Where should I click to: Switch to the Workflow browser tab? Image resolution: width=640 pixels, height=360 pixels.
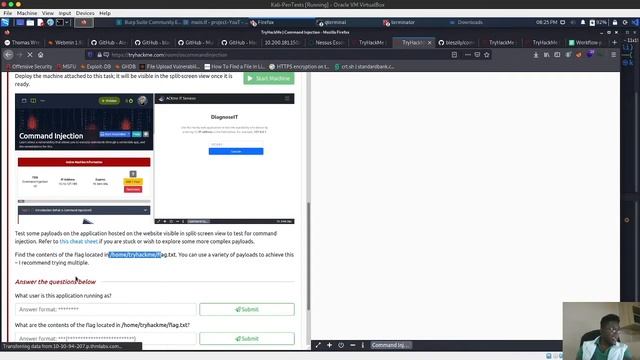586,42
